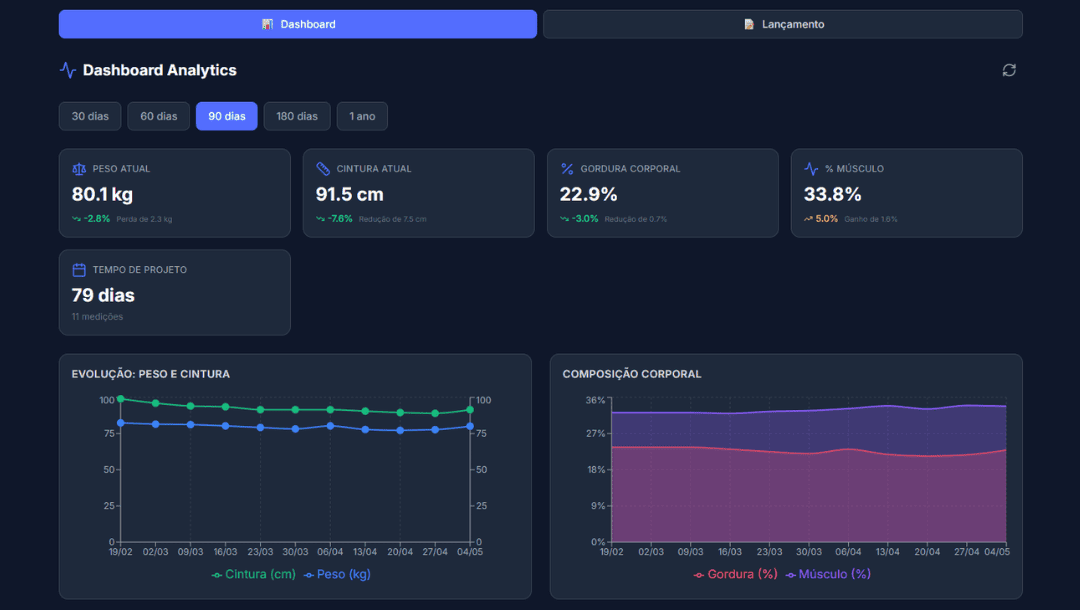The image size is (1080, 610).
Task: Click the Redução de 7.5 cm note
Action: pyautogui.click(x=393, y=220)
